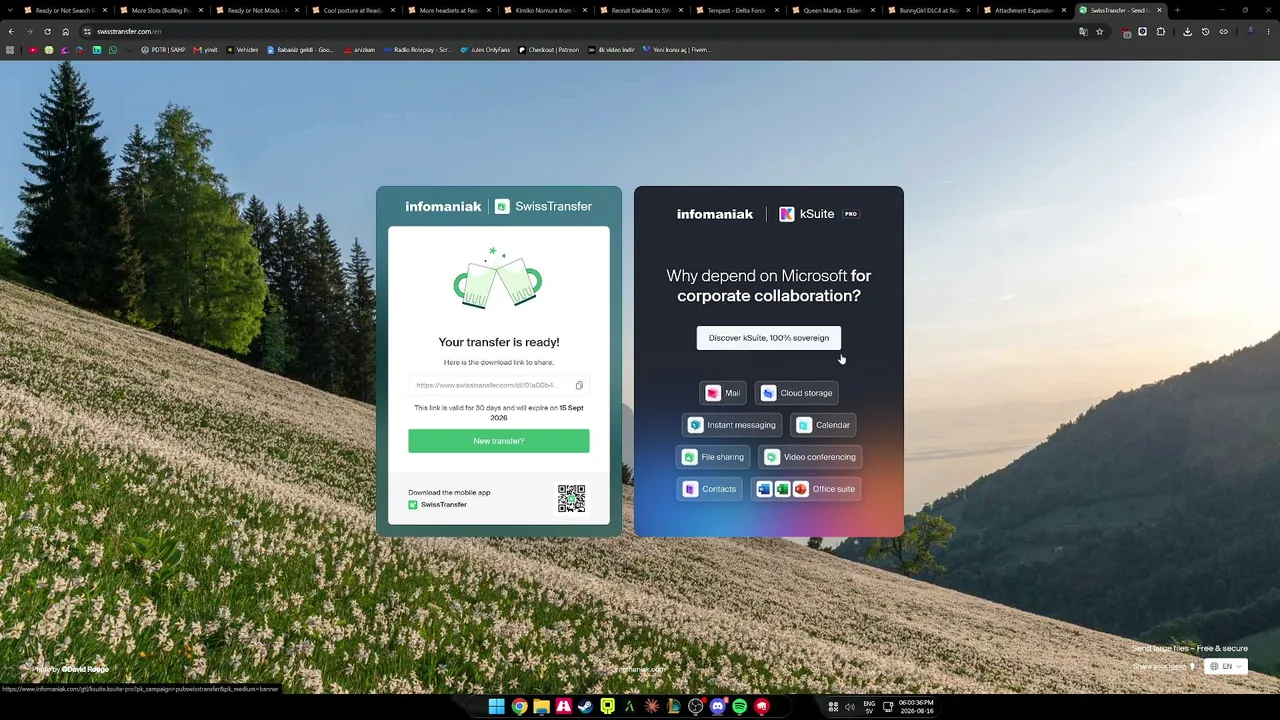Open OBS Studio from the taskbar
Image resolution: width=1280 pixels, height=720 pixels.
click(695, 707)
